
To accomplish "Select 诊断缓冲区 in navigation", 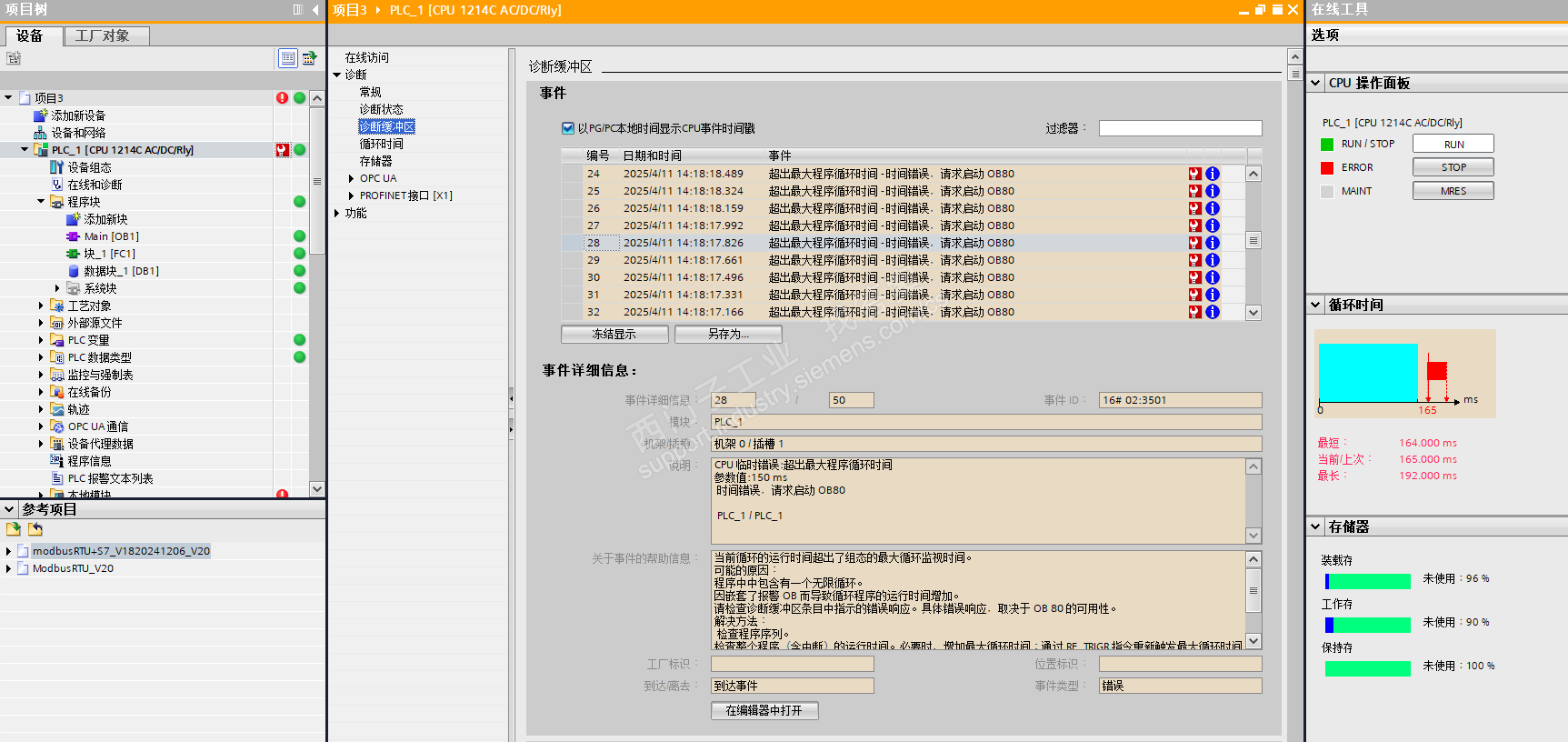I will click(386, 126).
